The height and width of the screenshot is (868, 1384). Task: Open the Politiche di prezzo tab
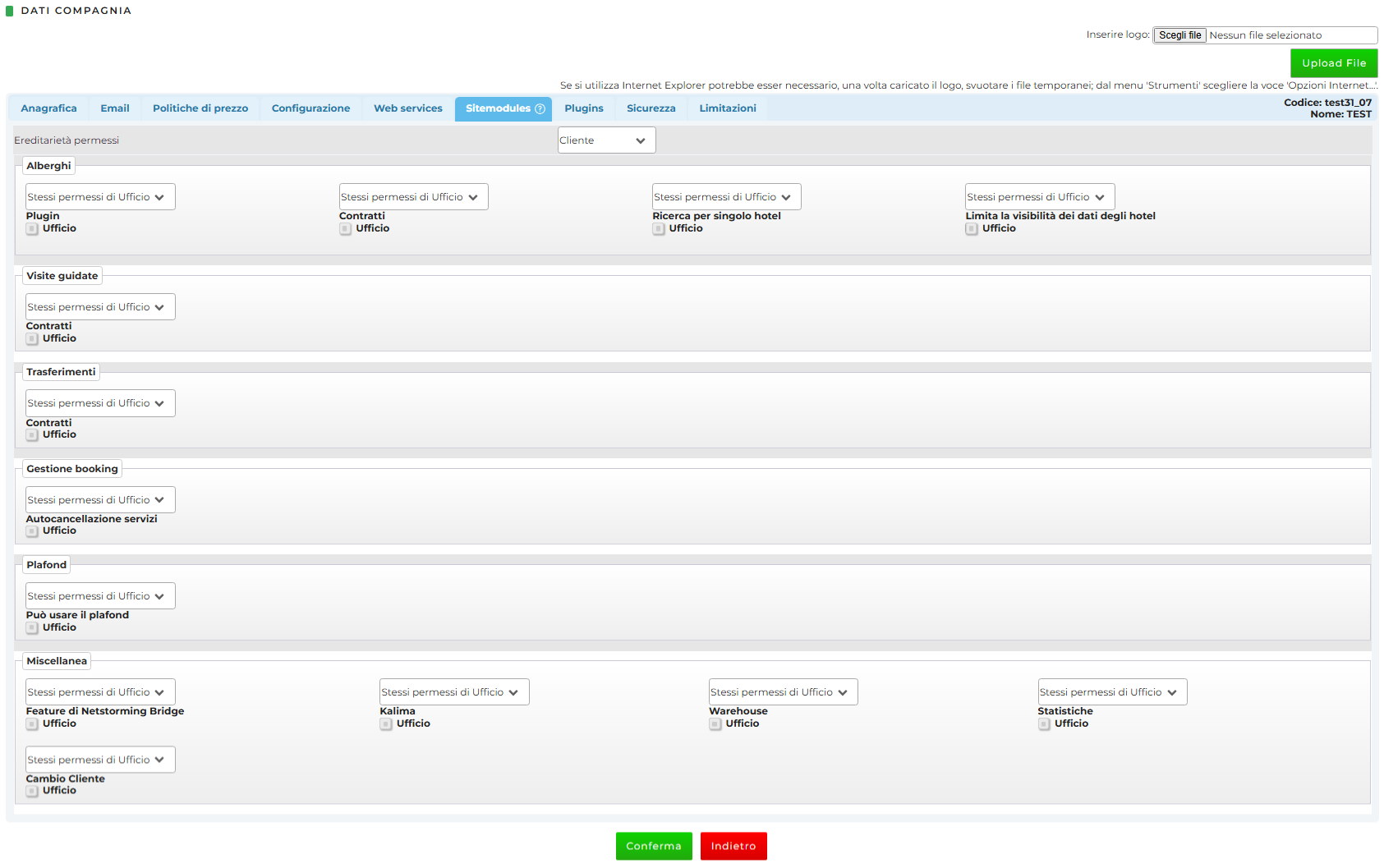[x=200, y=108]
